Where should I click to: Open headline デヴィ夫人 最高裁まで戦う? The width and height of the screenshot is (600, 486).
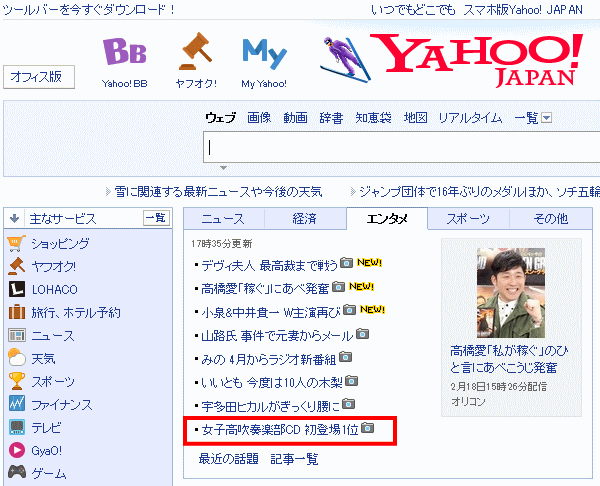click(x=269, y=265)
